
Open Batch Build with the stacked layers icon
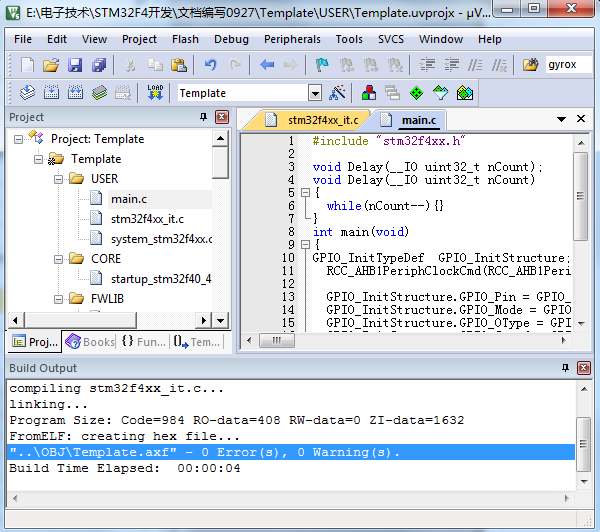[99, 93]
